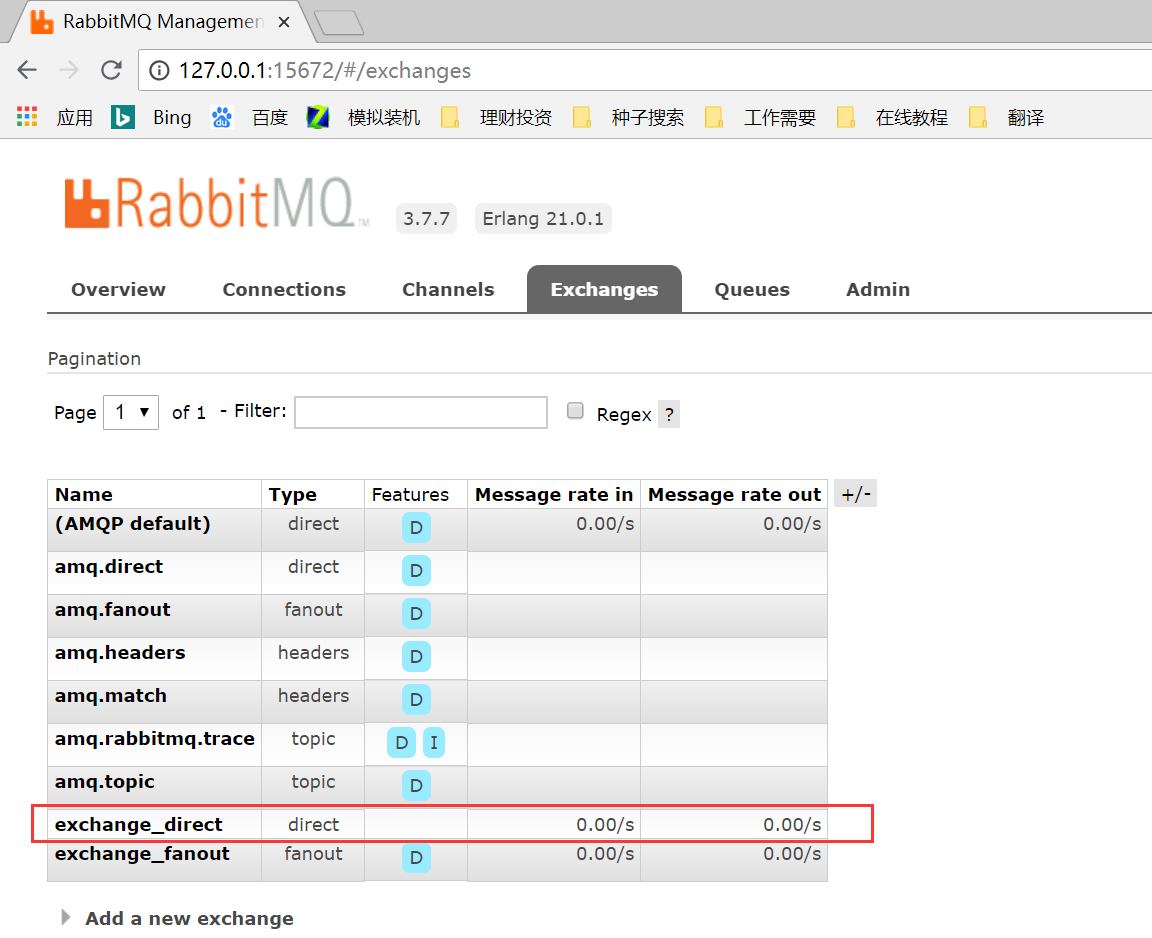This screenshot has width=1152, height=938.
Task: Go to the Admin tab
Action: [878, 289]
